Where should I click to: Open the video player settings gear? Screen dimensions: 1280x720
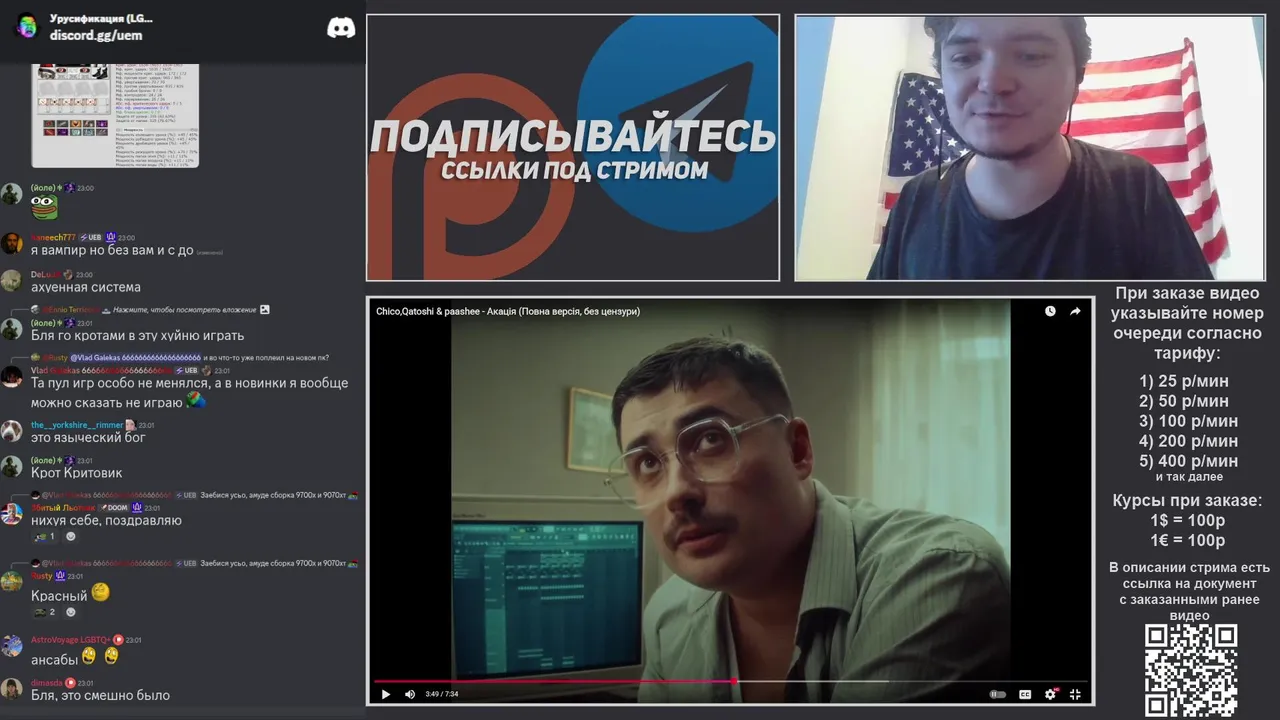coord(1050,694)
